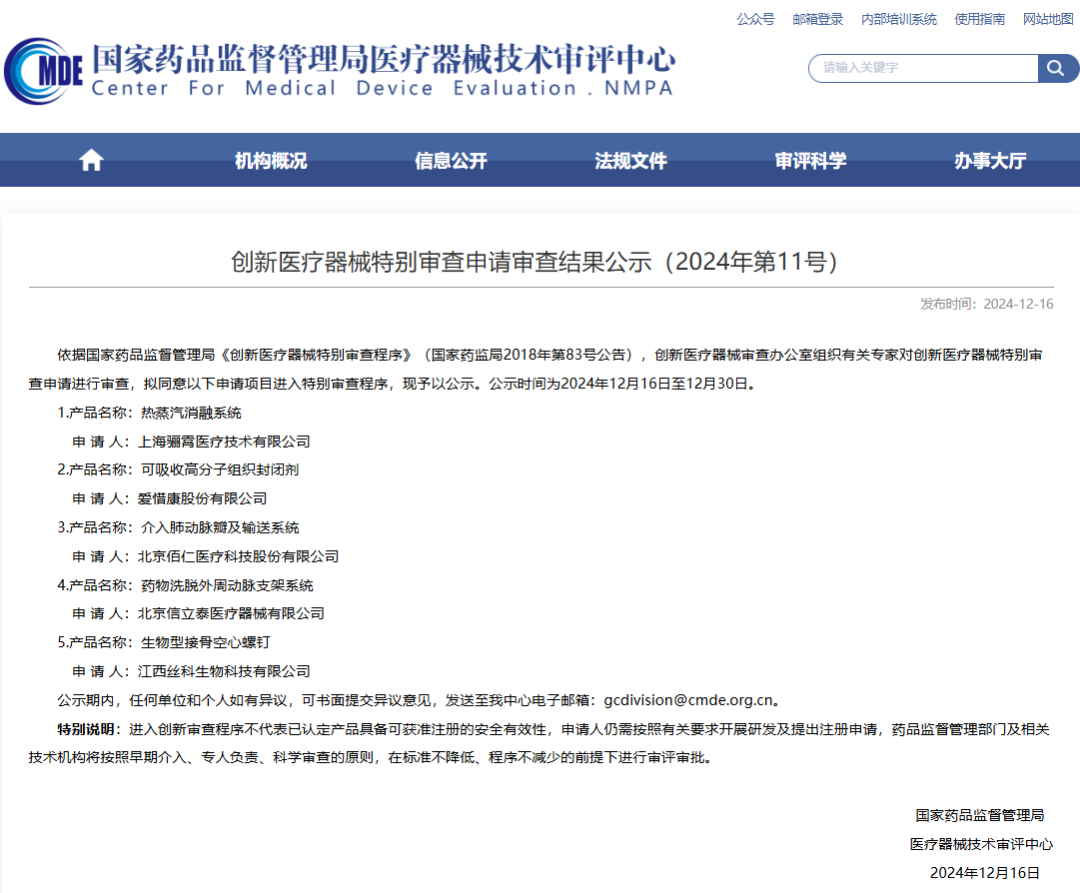The height and width of the screenshot is (893, 1080).
Task: Select 法规文件 in navigation bar
Action: 630,161
